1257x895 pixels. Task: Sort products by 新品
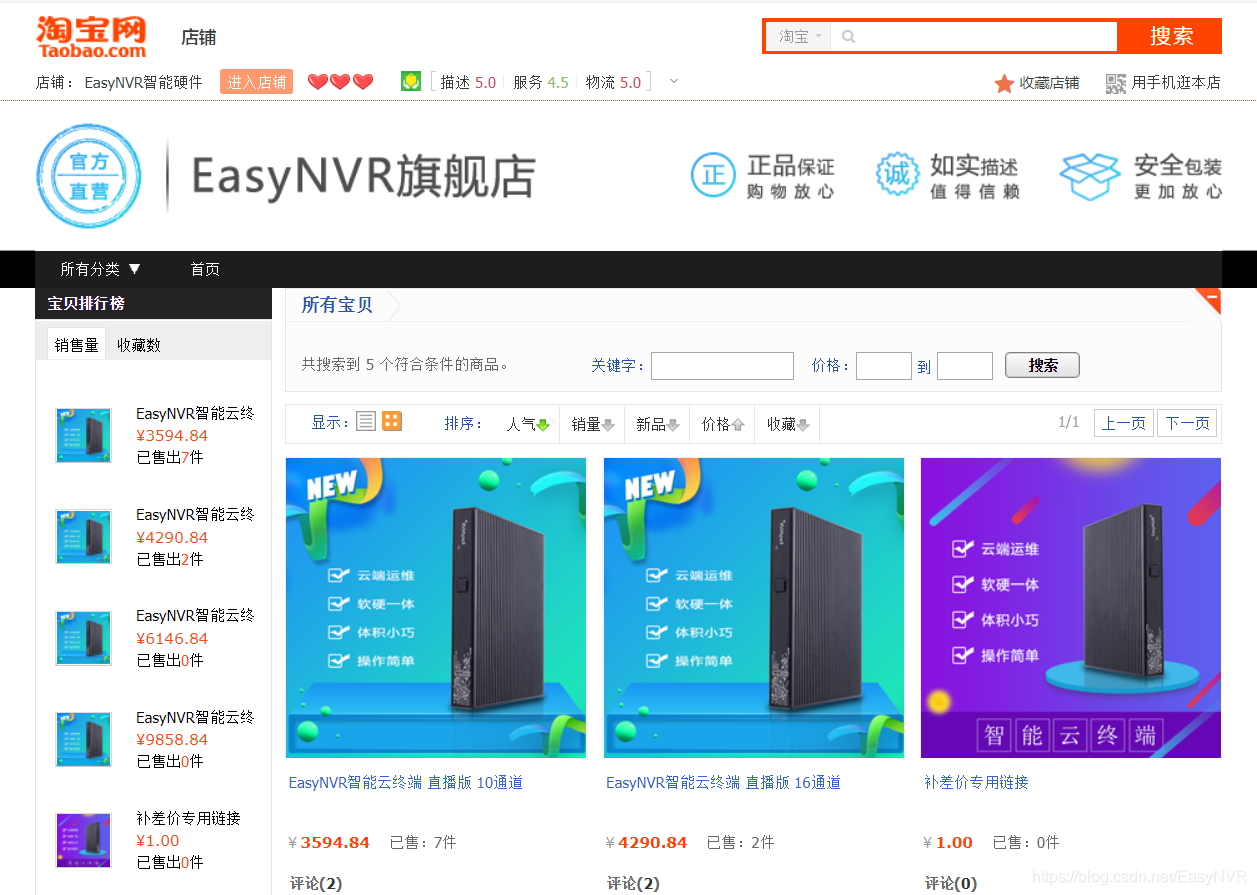[657, 424]
